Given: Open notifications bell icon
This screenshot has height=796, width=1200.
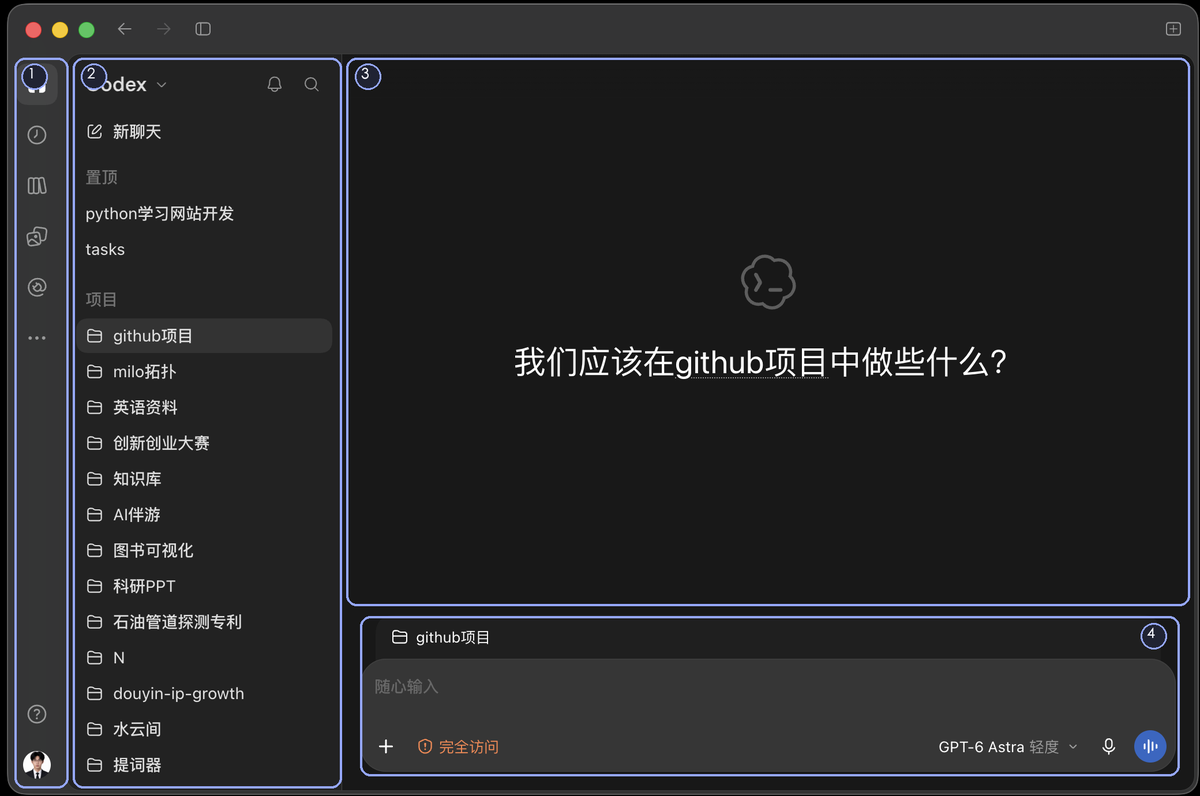Looking at the screenshot, I should (275, 85).
